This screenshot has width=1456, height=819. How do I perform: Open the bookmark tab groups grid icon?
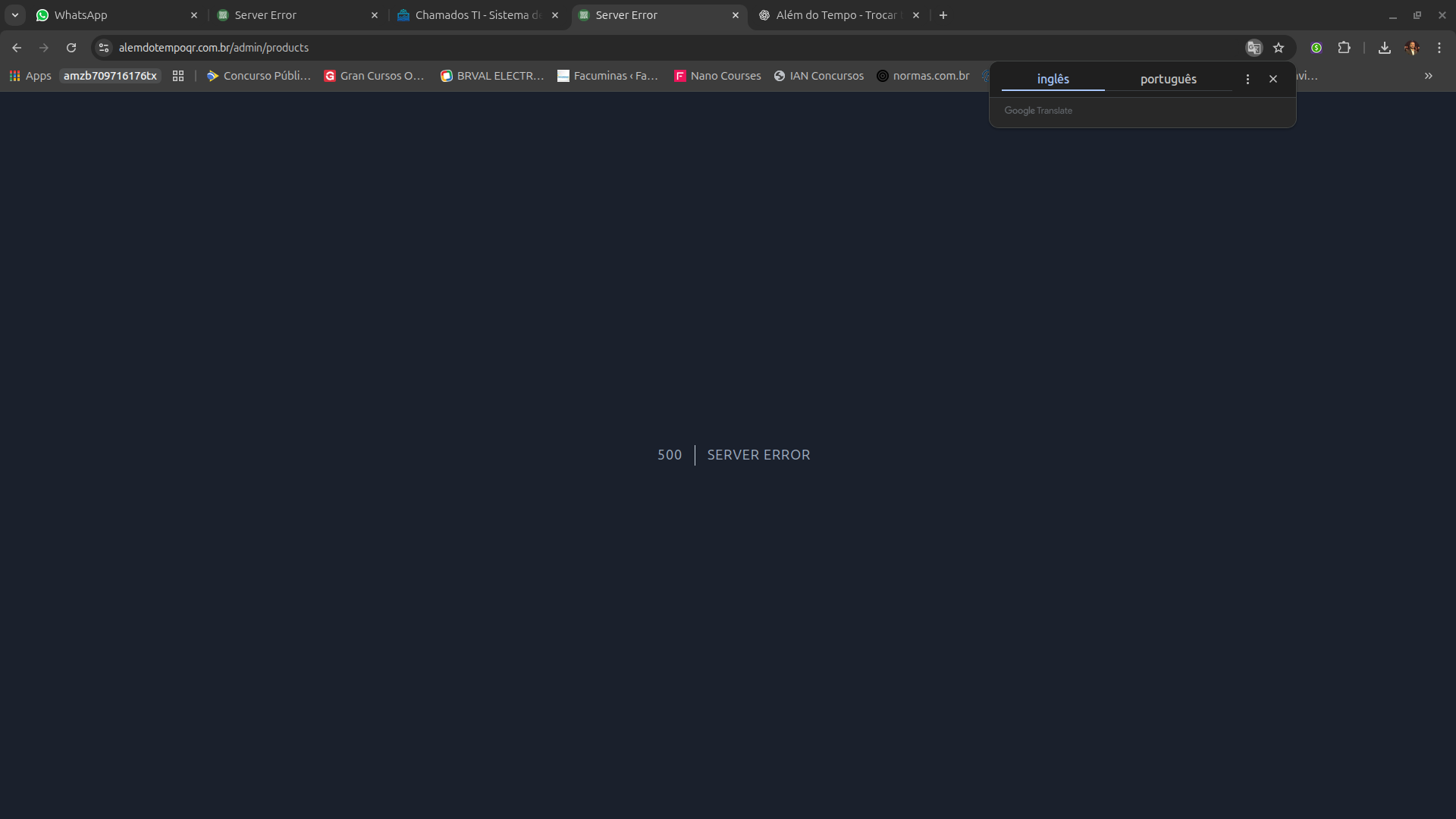178,76
